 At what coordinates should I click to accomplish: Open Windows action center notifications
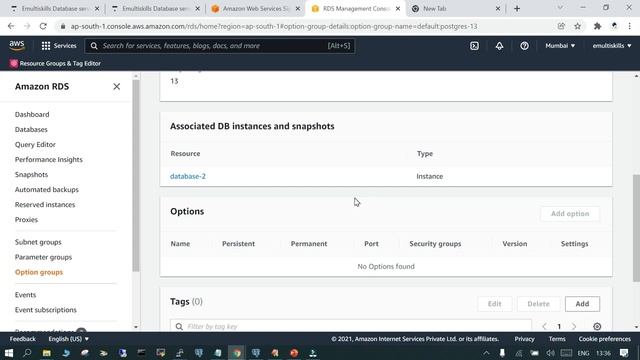coord(624,353)
